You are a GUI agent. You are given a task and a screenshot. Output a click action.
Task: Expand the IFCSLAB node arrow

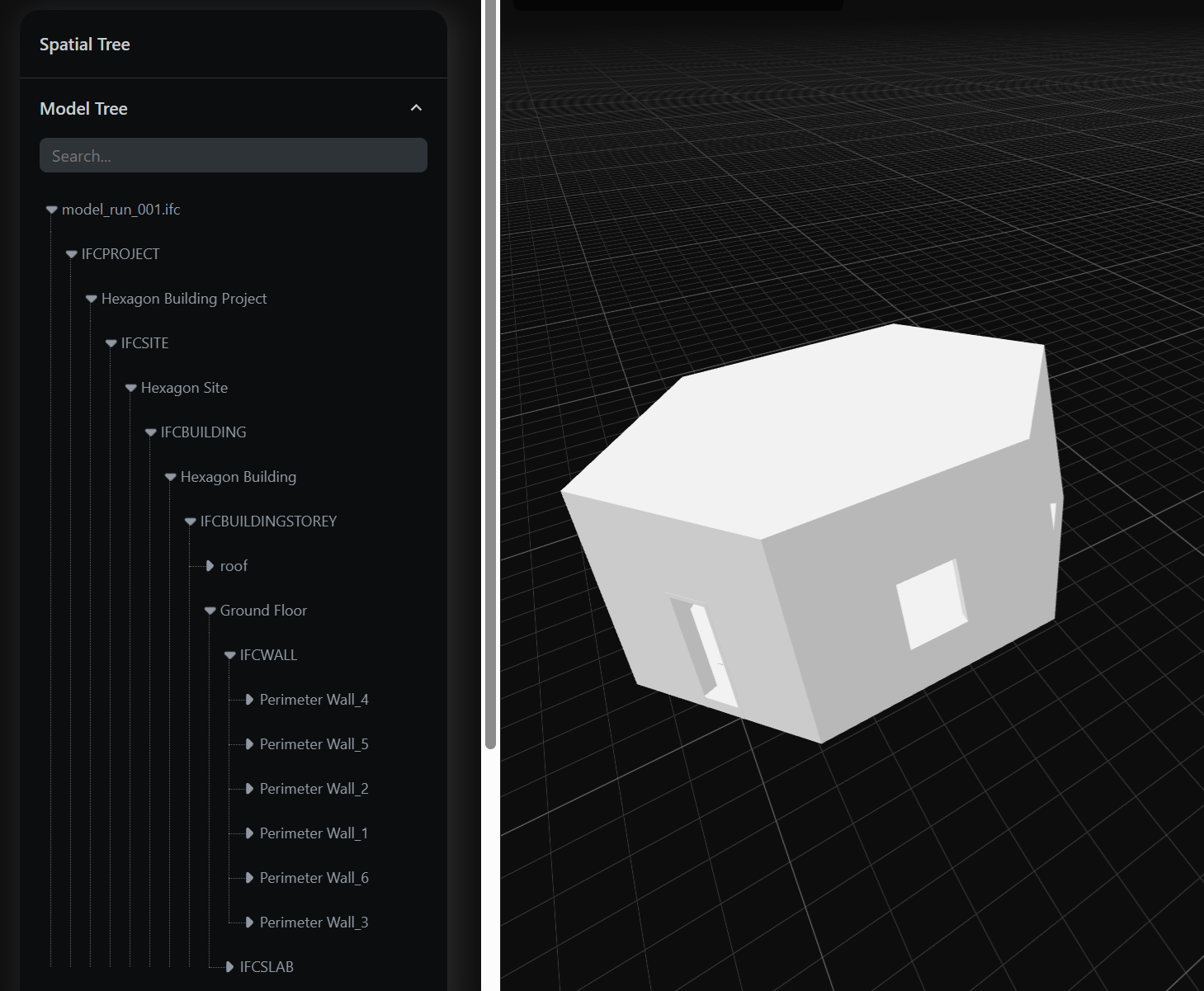[229, 967]
